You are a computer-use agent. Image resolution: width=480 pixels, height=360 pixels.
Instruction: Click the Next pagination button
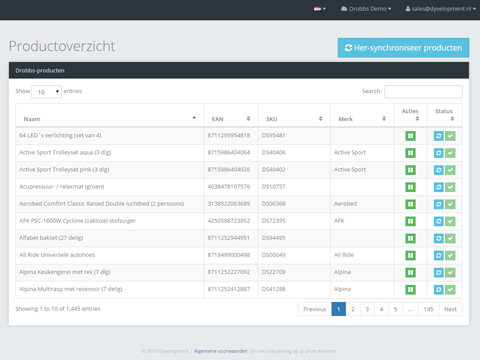point(450,309)
